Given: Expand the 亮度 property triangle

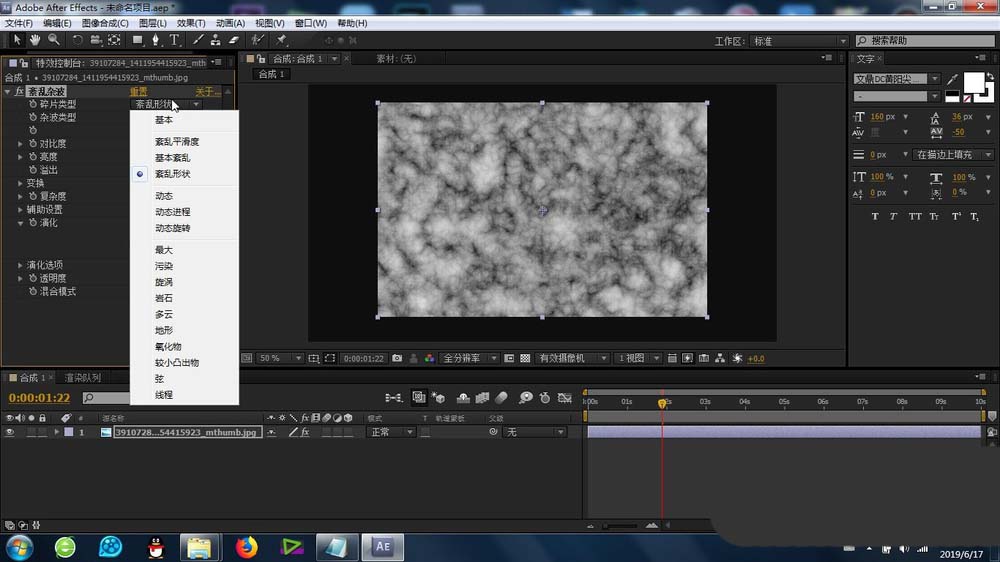Looking at the screenshot, I should coord(20,157).
